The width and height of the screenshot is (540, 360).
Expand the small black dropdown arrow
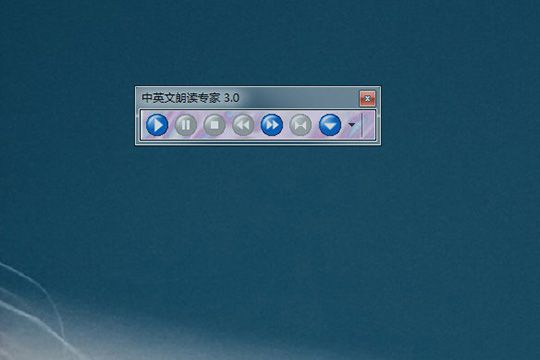pos(352,125)
